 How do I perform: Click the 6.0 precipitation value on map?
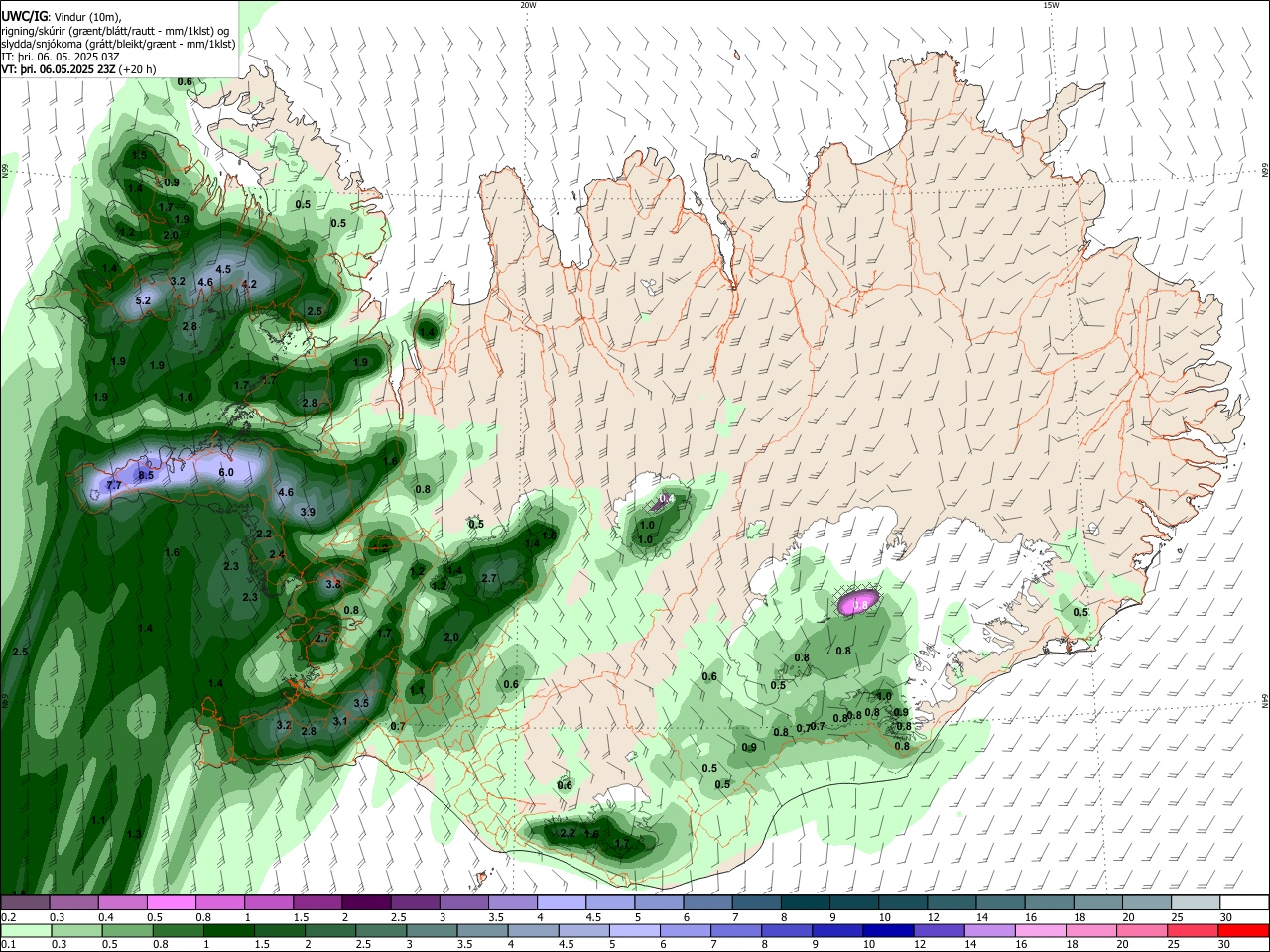click(226, 473)
